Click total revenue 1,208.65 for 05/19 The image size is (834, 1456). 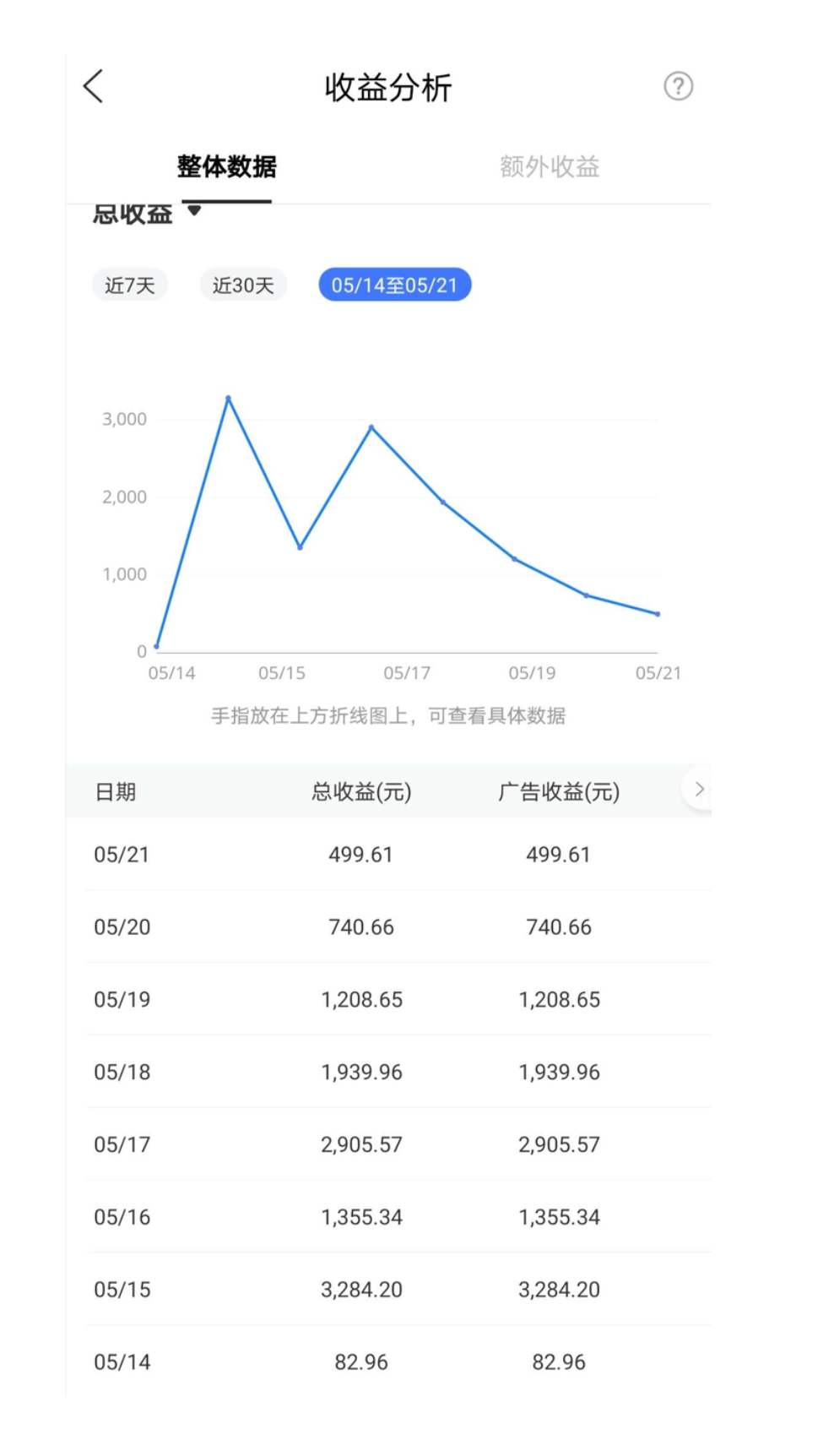click(x=361, y=1000)
